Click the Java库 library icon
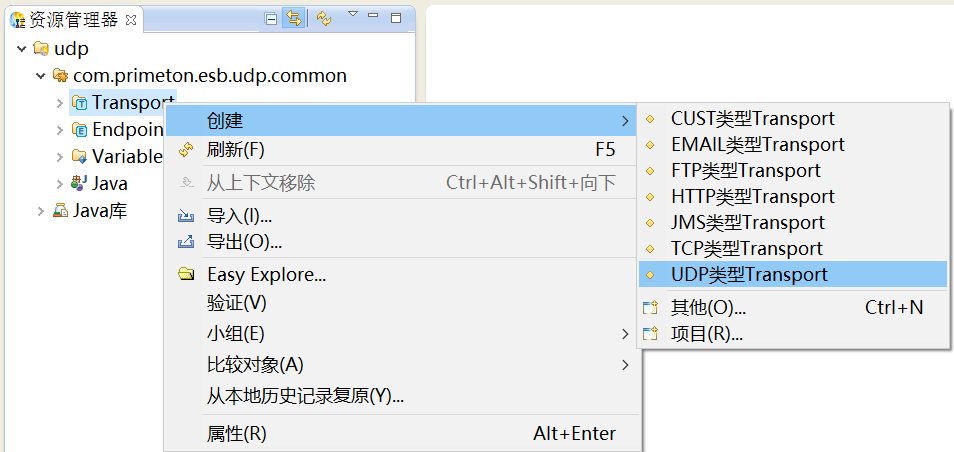 click(x=61, y=210)
